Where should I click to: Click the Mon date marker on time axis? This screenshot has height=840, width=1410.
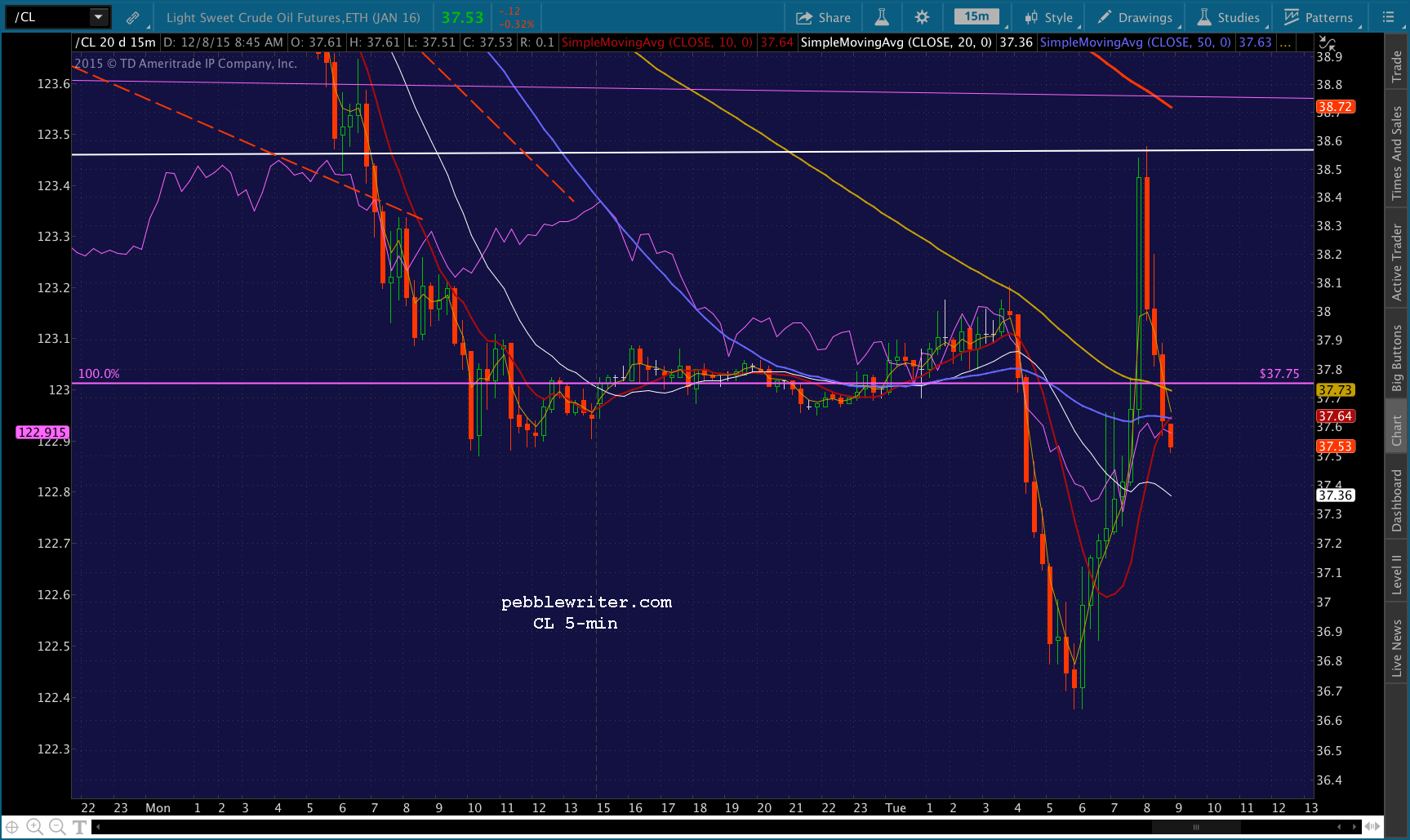158,808
